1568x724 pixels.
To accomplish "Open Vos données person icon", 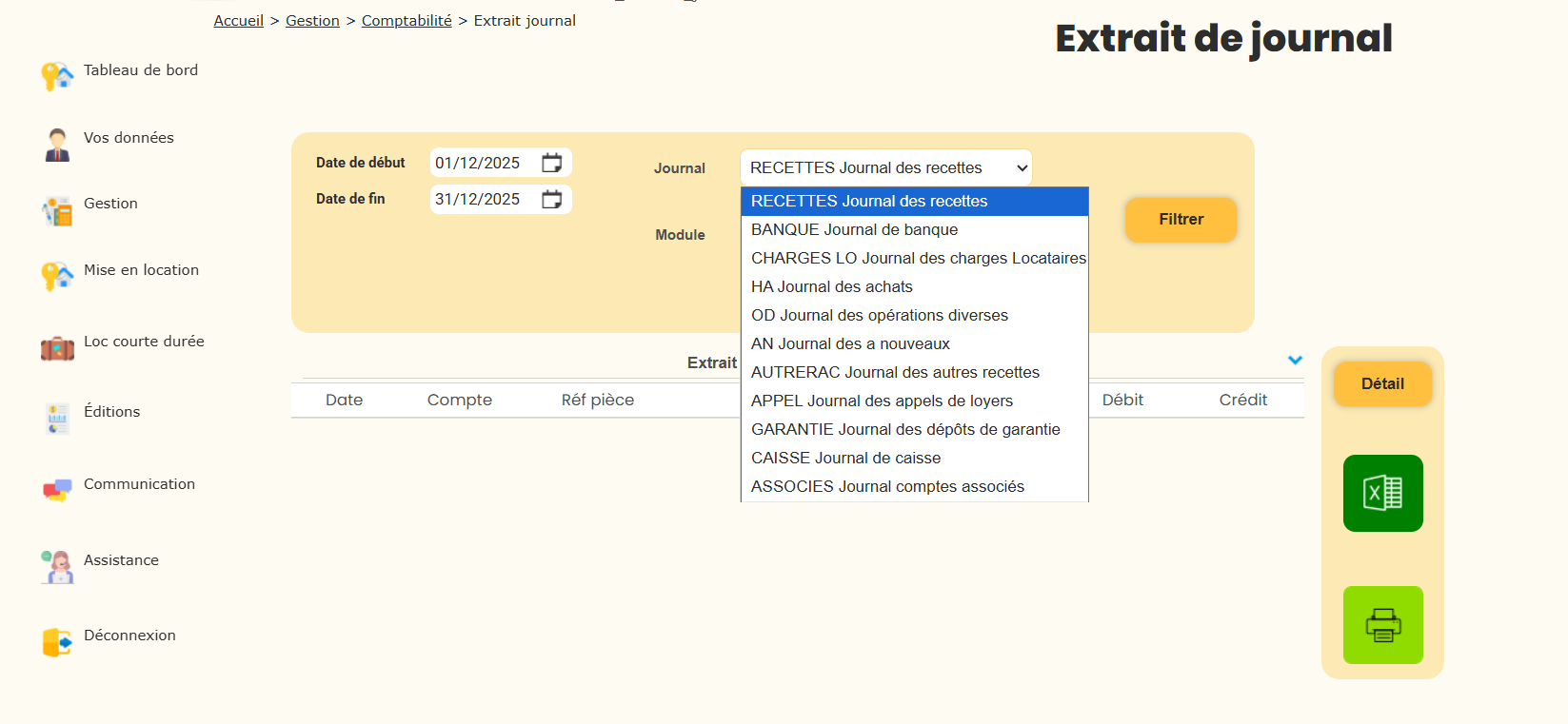I will tap(57, 145).
